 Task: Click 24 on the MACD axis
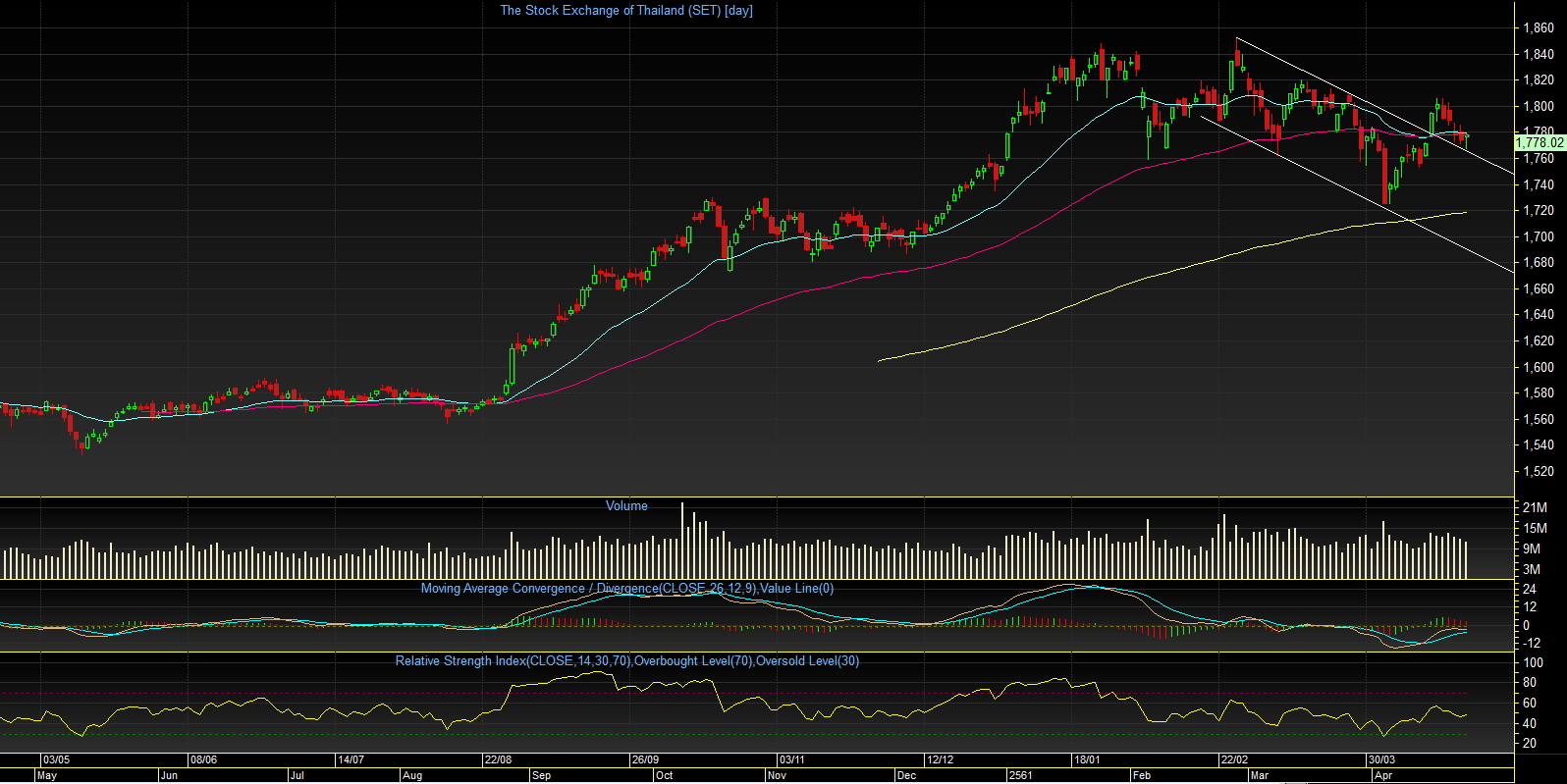click(1530, 590)
